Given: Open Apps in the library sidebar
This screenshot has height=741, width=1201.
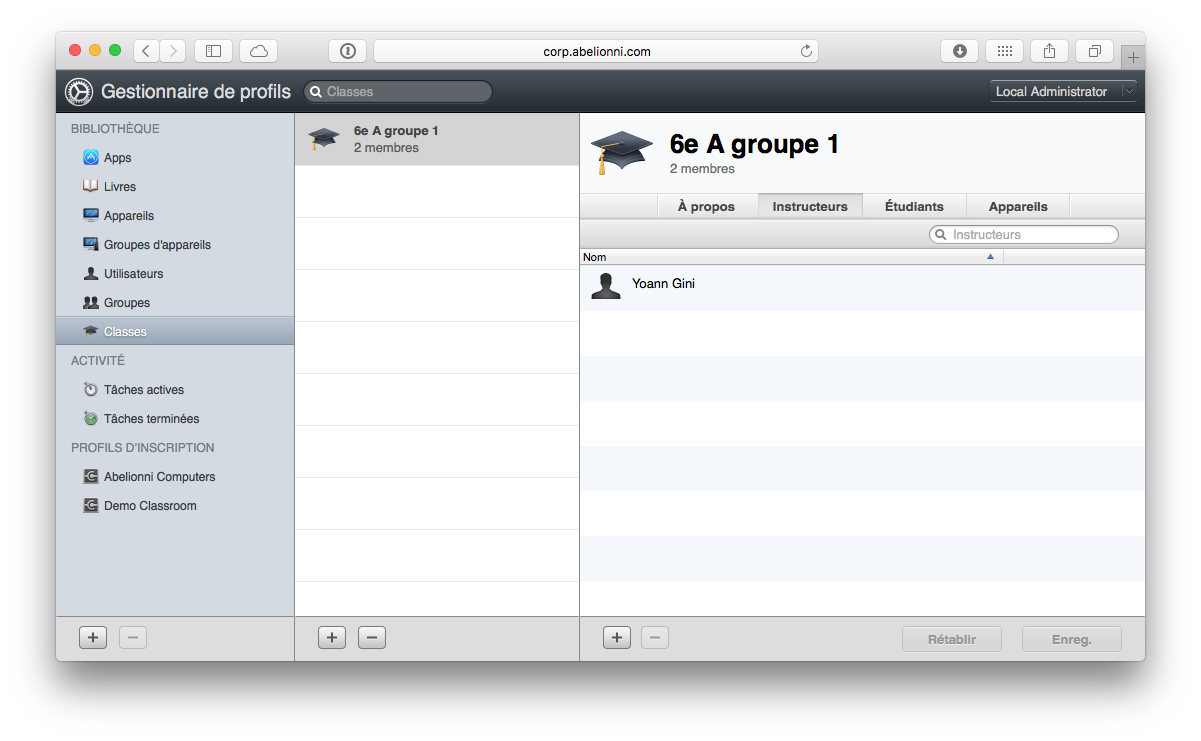Looking at the screenshot, I should [117, 158].
